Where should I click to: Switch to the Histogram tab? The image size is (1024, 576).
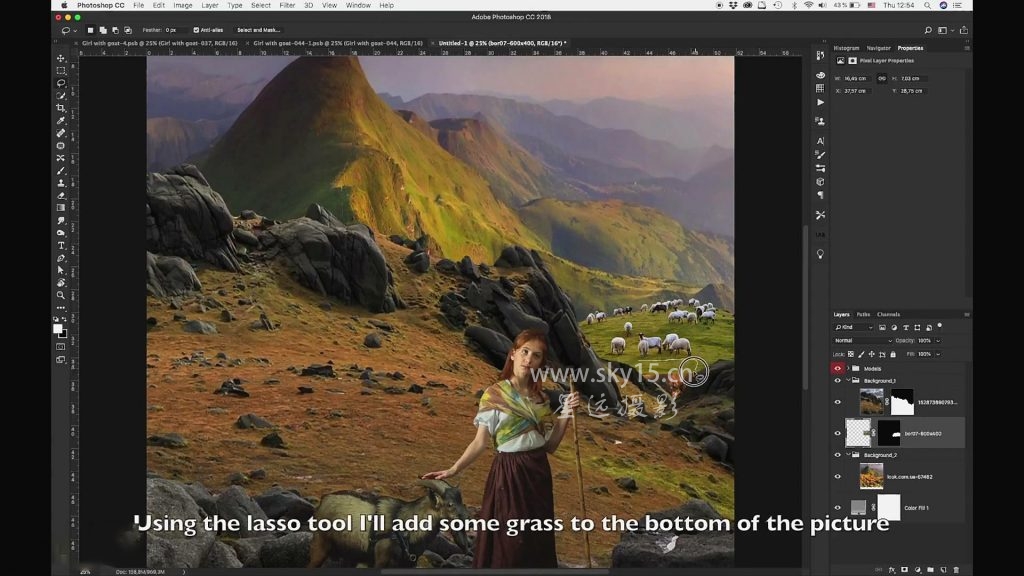tap(846, 48)
